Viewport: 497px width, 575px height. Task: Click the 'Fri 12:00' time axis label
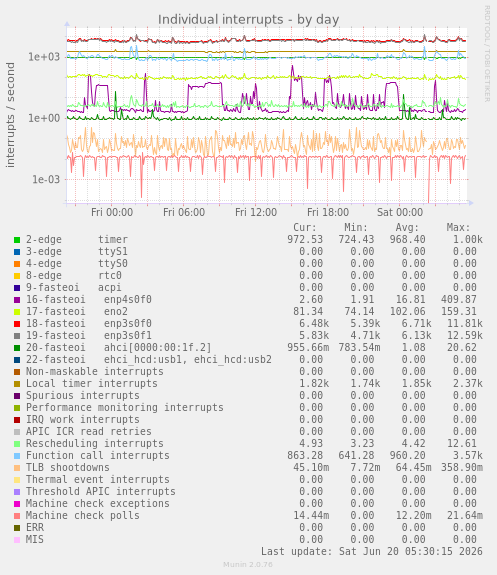coord(256,212)
